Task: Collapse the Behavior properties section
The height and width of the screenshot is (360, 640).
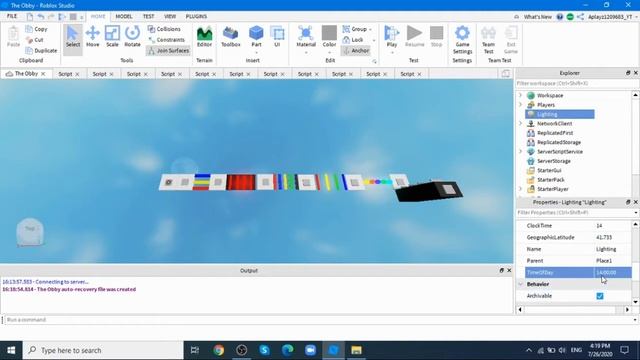Action: [521, 284]
